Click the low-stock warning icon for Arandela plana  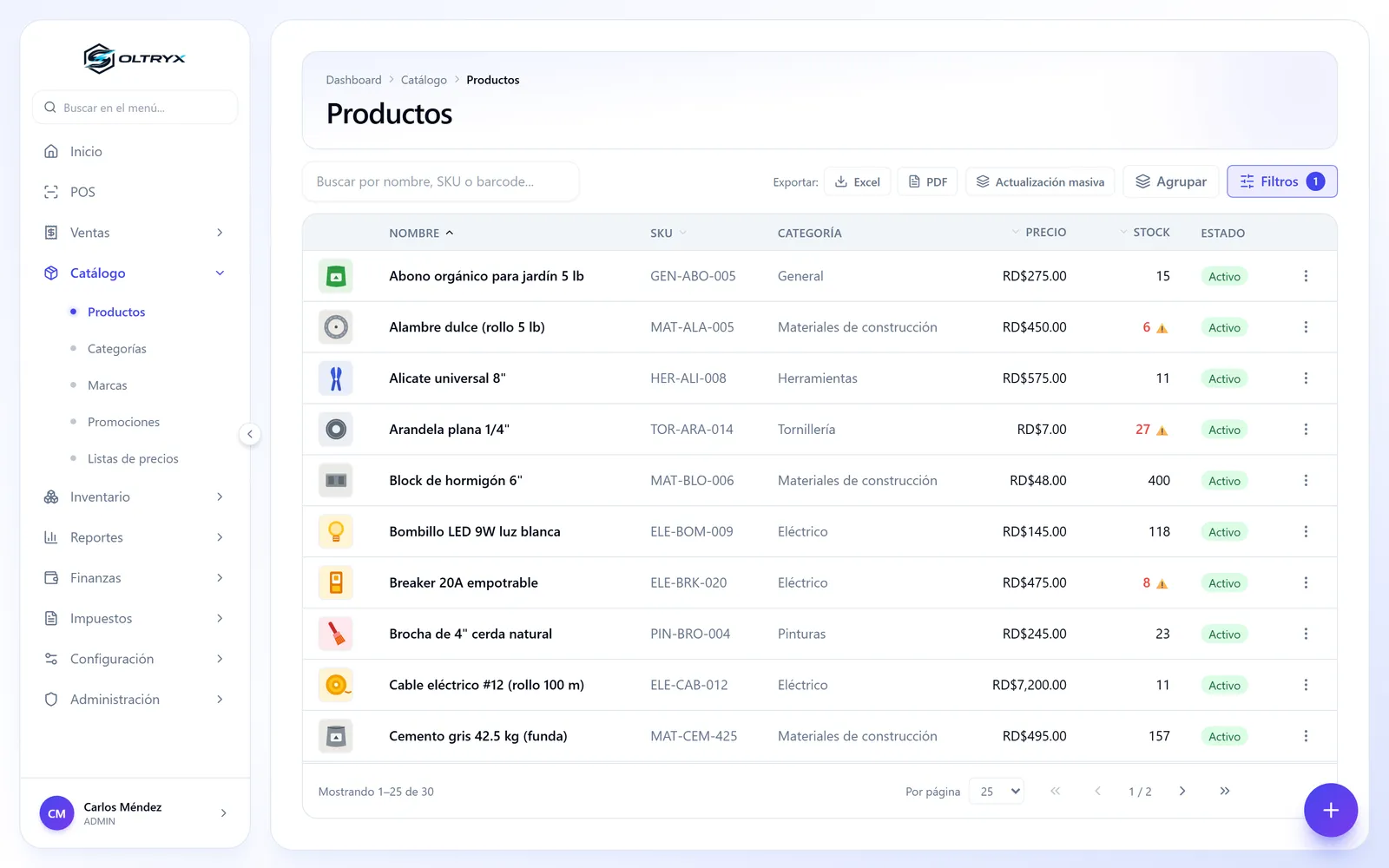coord(1162,431)
